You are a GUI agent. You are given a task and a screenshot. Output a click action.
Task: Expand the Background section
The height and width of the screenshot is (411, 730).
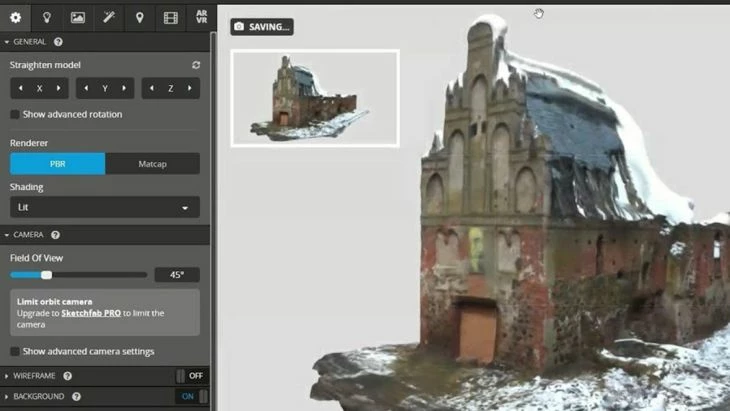pyautogui.click(x=7, y=397)
